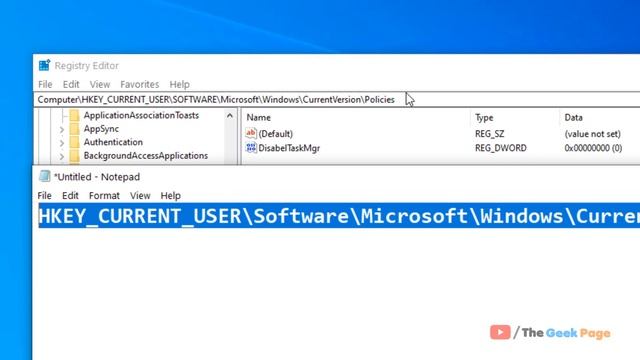Click the *Untitled - Notepad window title

click(97, 177)
